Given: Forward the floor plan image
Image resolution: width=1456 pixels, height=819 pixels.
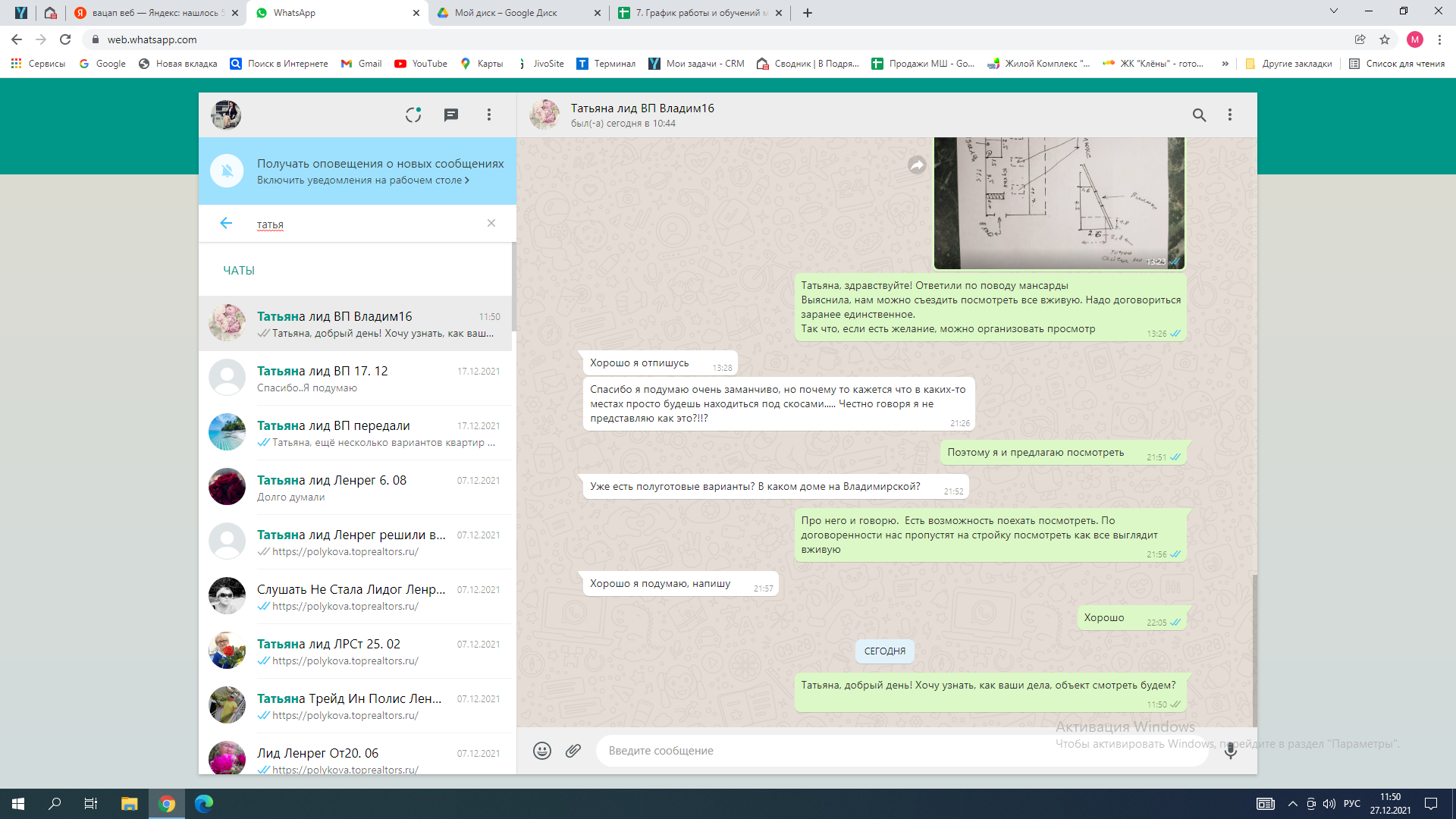Looking at the screenshot, I should [x=917, y=165].
